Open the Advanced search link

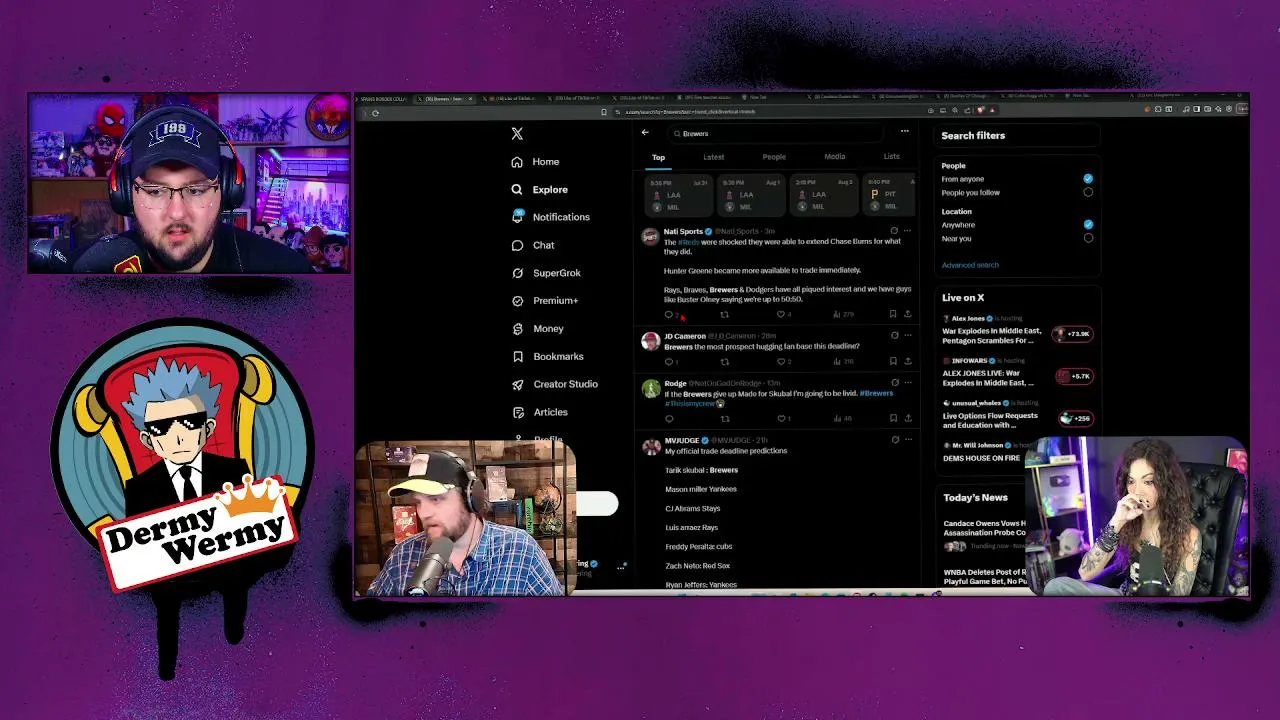coord(970,265)
